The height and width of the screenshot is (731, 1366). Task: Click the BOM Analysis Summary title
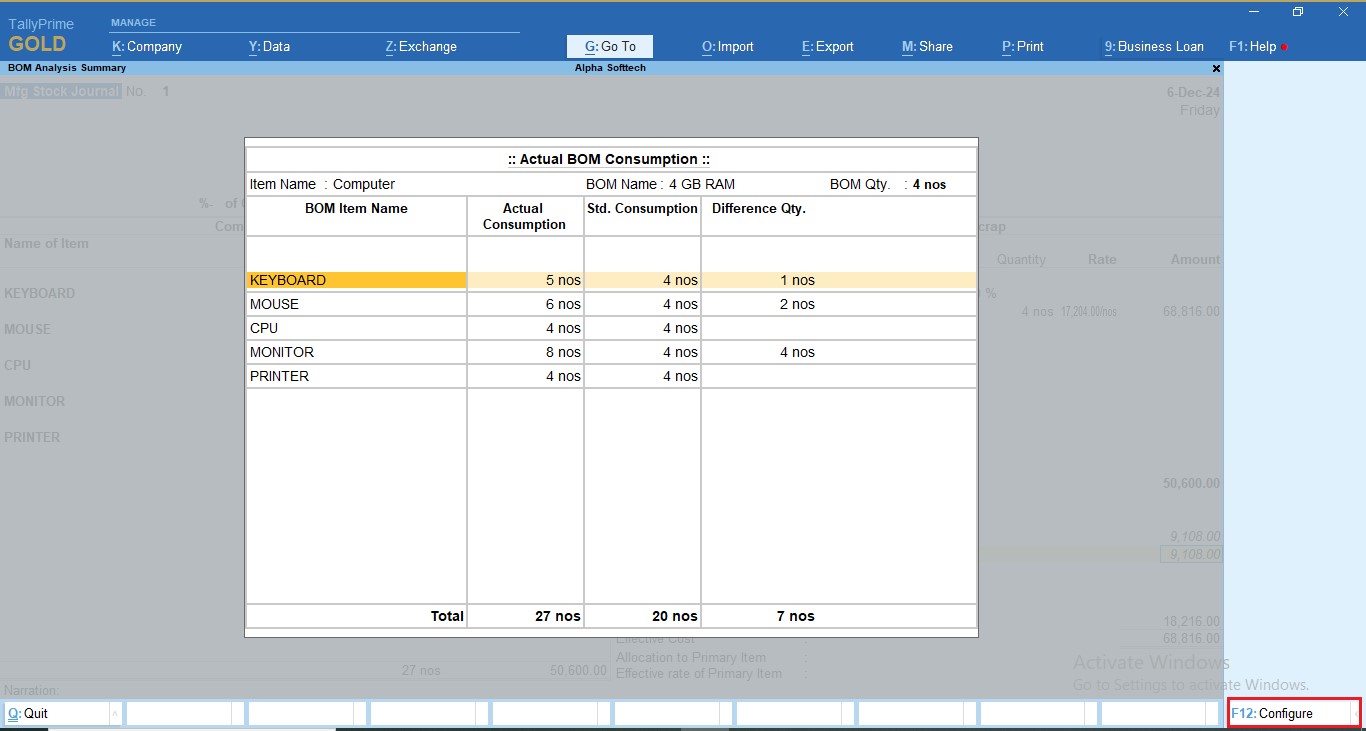pos(67,68)
